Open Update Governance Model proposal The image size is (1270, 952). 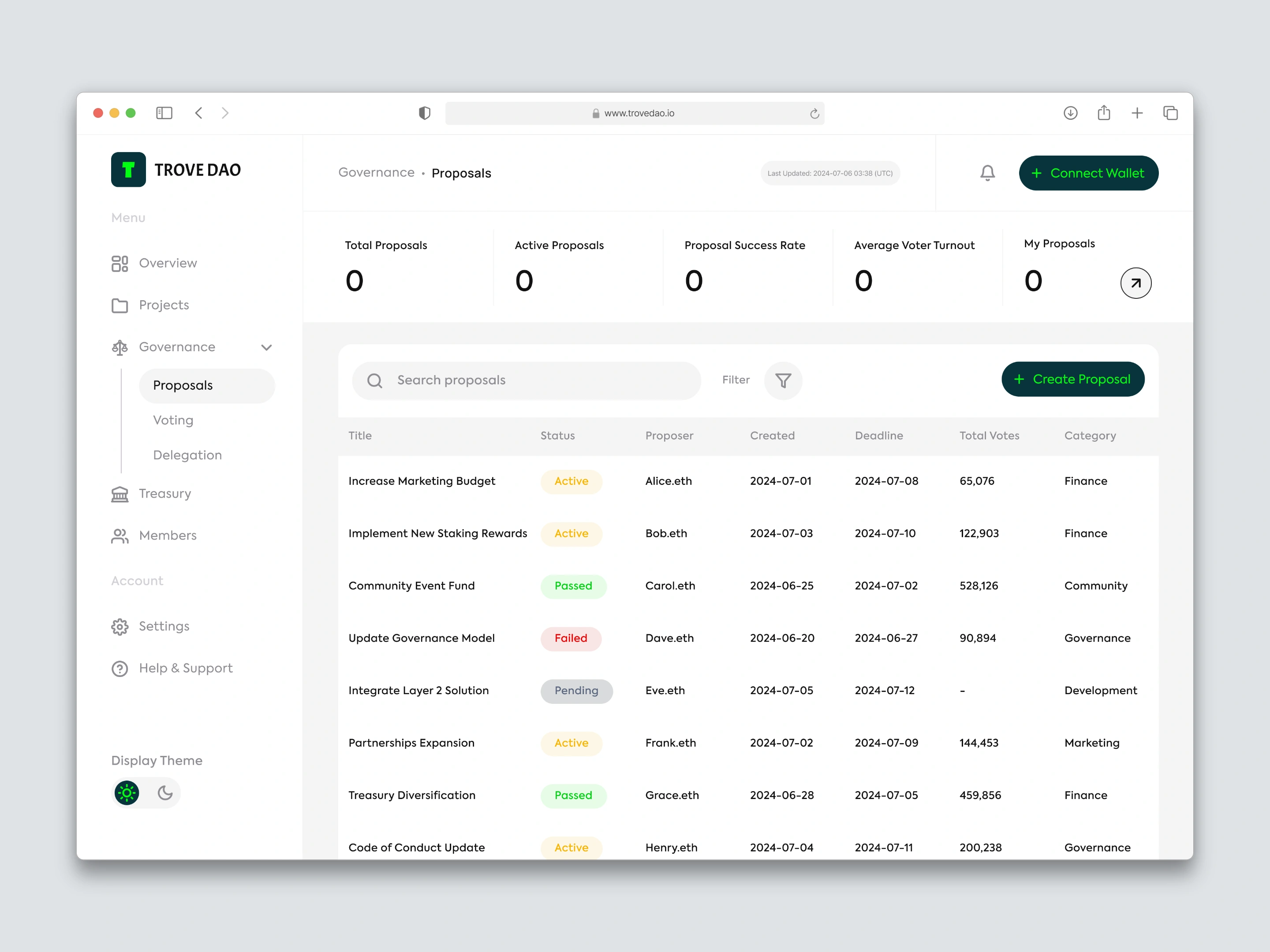pos(421,638)
